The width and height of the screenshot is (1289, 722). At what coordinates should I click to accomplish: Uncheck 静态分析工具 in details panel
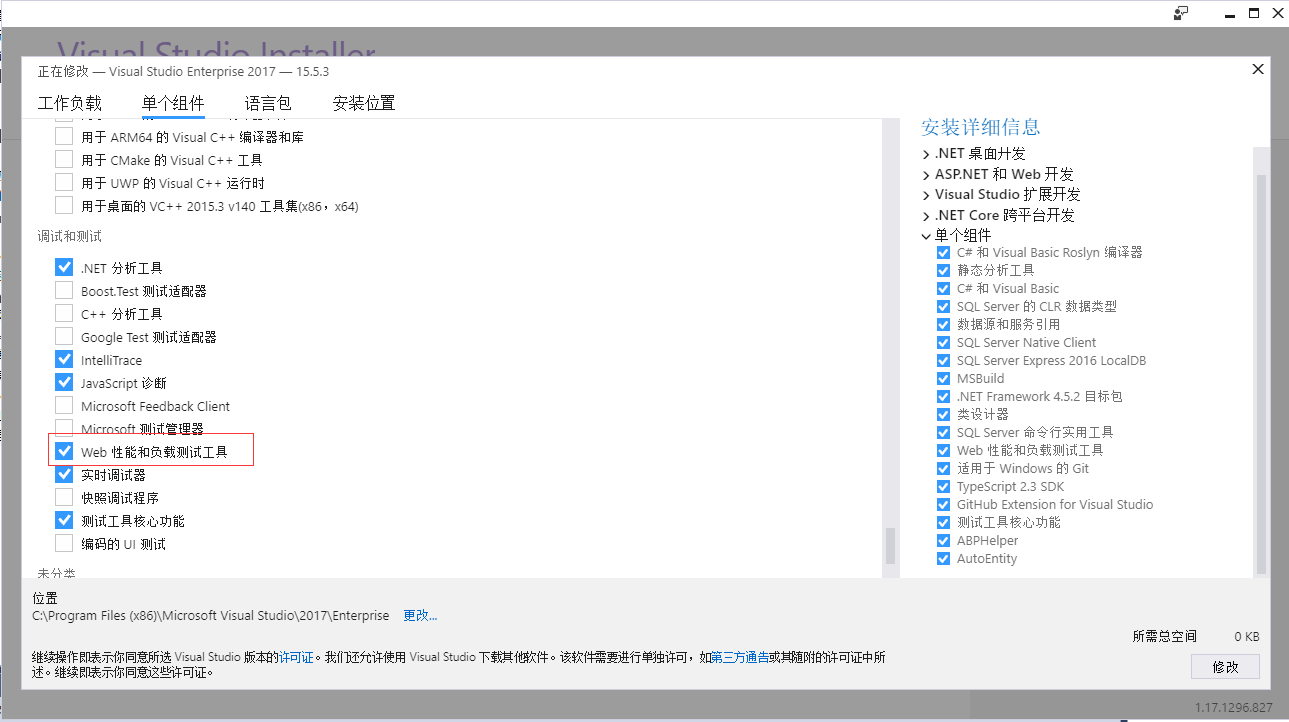[x=943, y=271]
